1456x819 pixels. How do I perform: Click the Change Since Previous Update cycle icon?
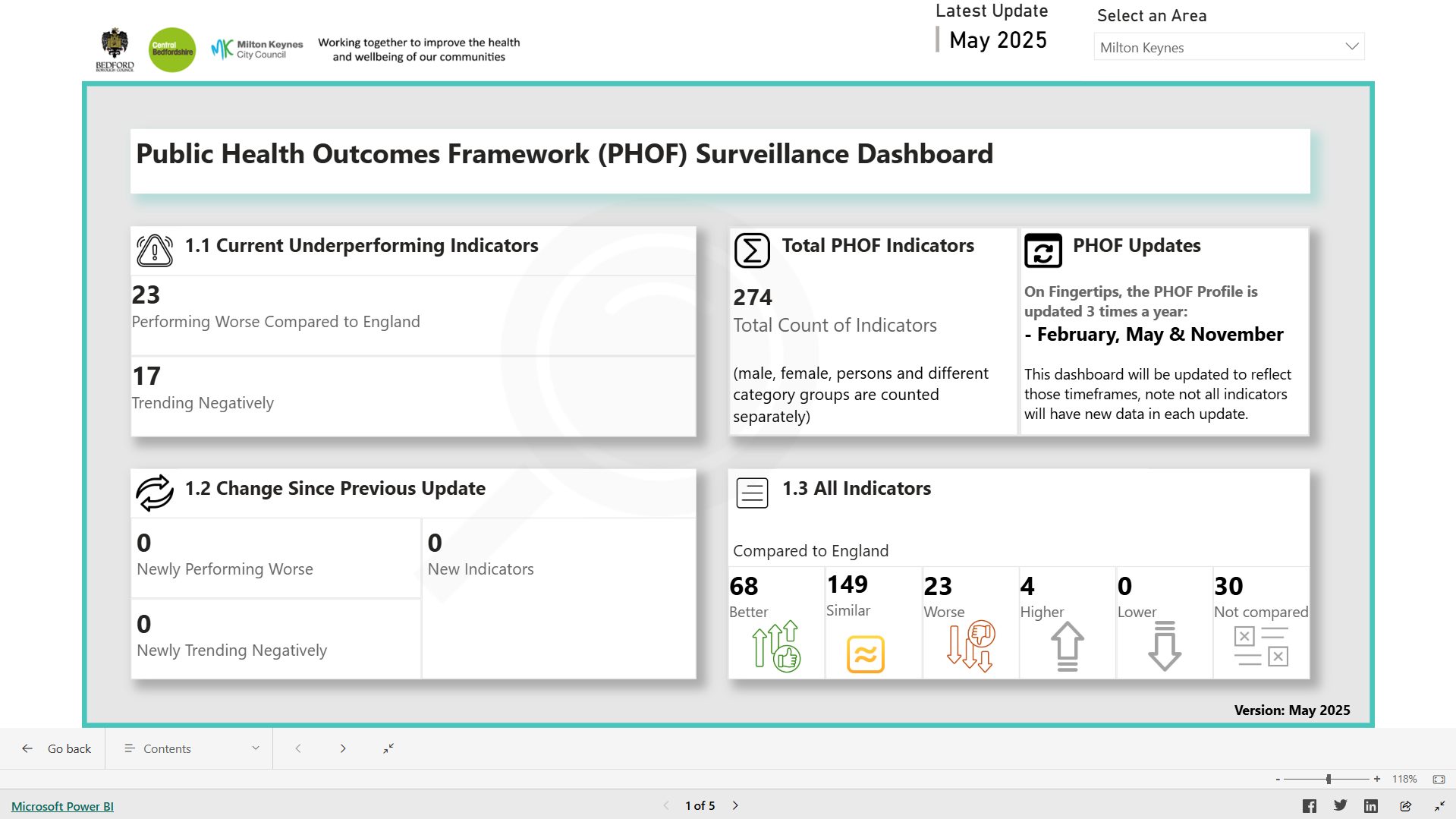click(155, 493)
